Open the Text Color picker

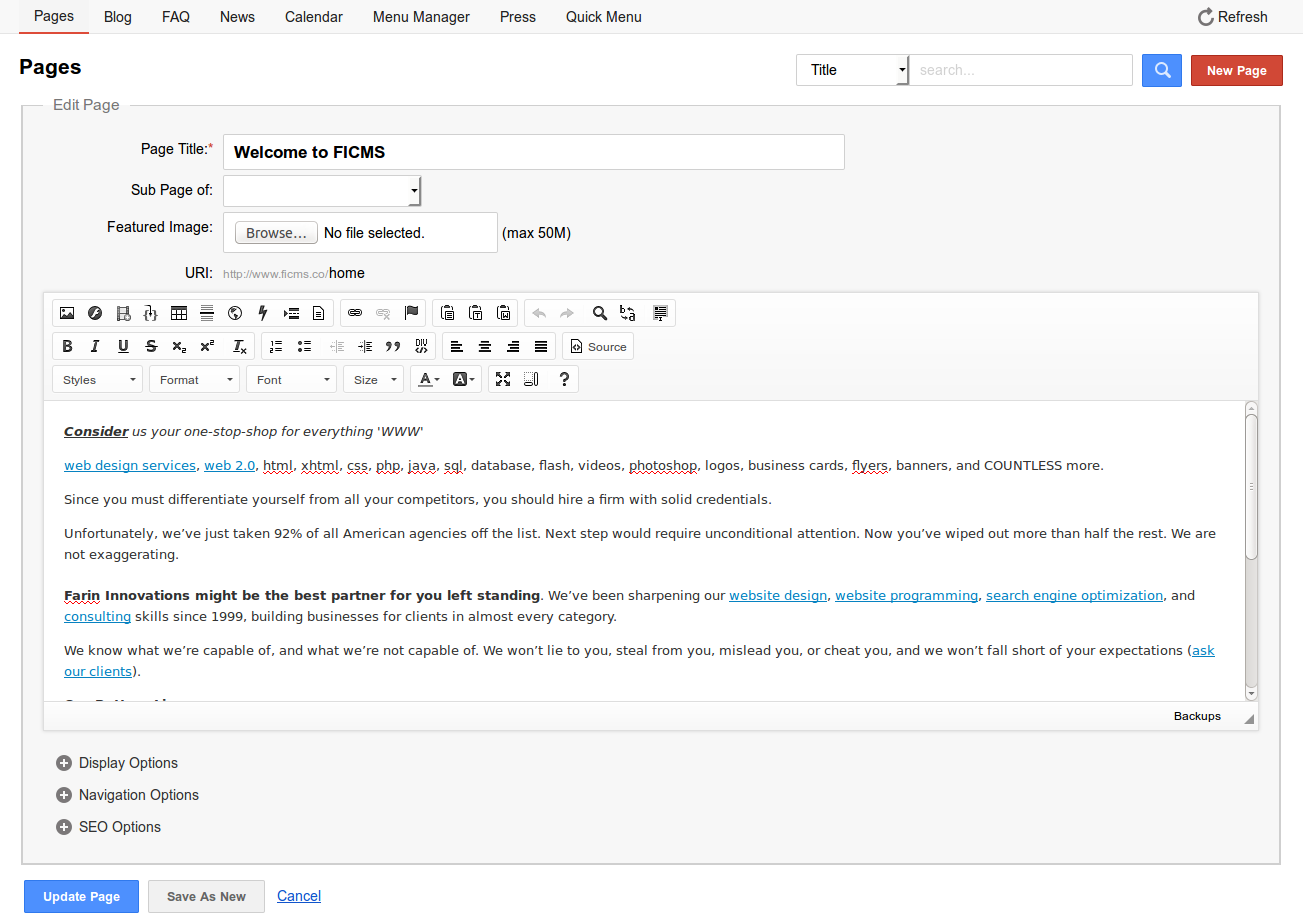pos(429,380)
